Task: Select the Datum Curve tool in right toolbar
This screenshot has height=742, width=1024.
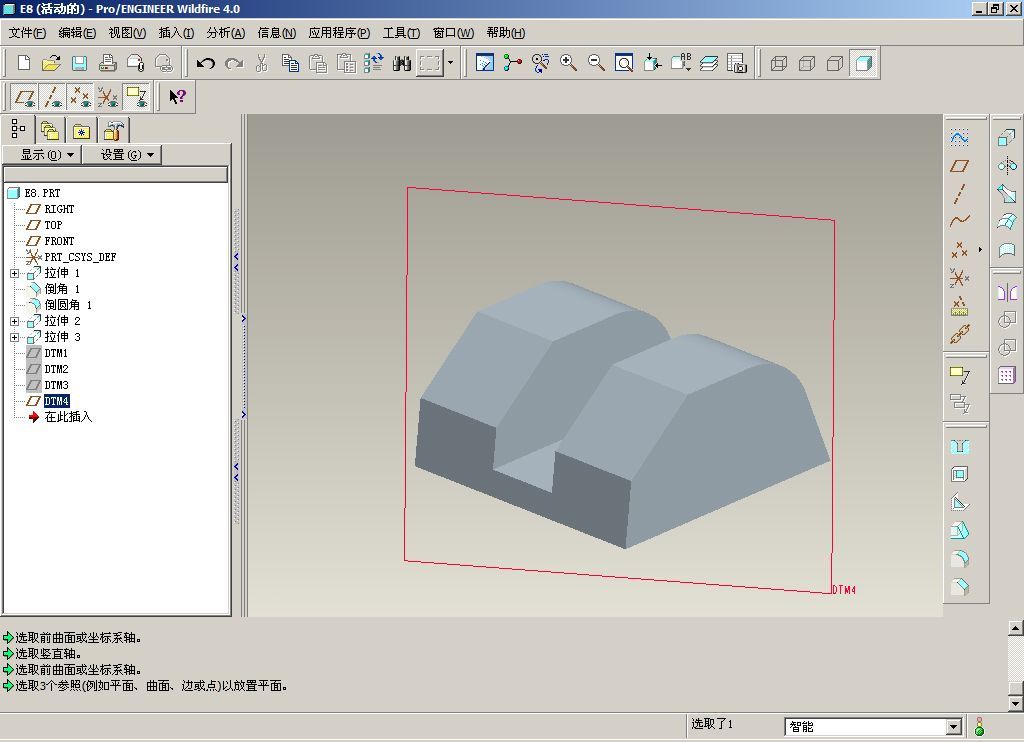Action: coord(959,221)
